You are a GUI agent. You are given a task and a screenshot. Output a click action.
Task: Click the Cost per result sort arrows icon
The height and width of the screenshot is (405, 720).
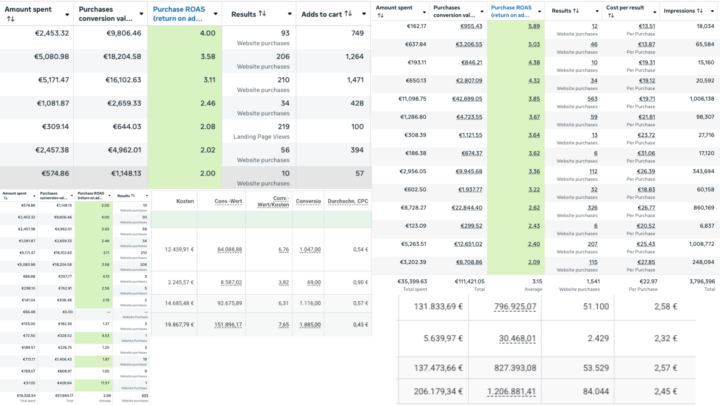(x=611, y=15)
